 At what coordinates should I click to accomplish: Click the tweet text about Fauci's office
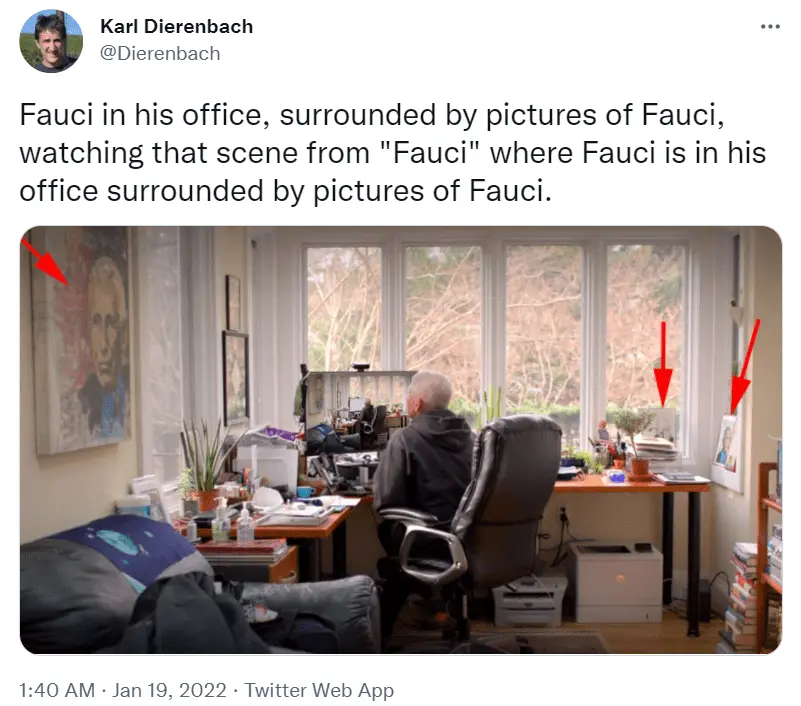[392, 152]
